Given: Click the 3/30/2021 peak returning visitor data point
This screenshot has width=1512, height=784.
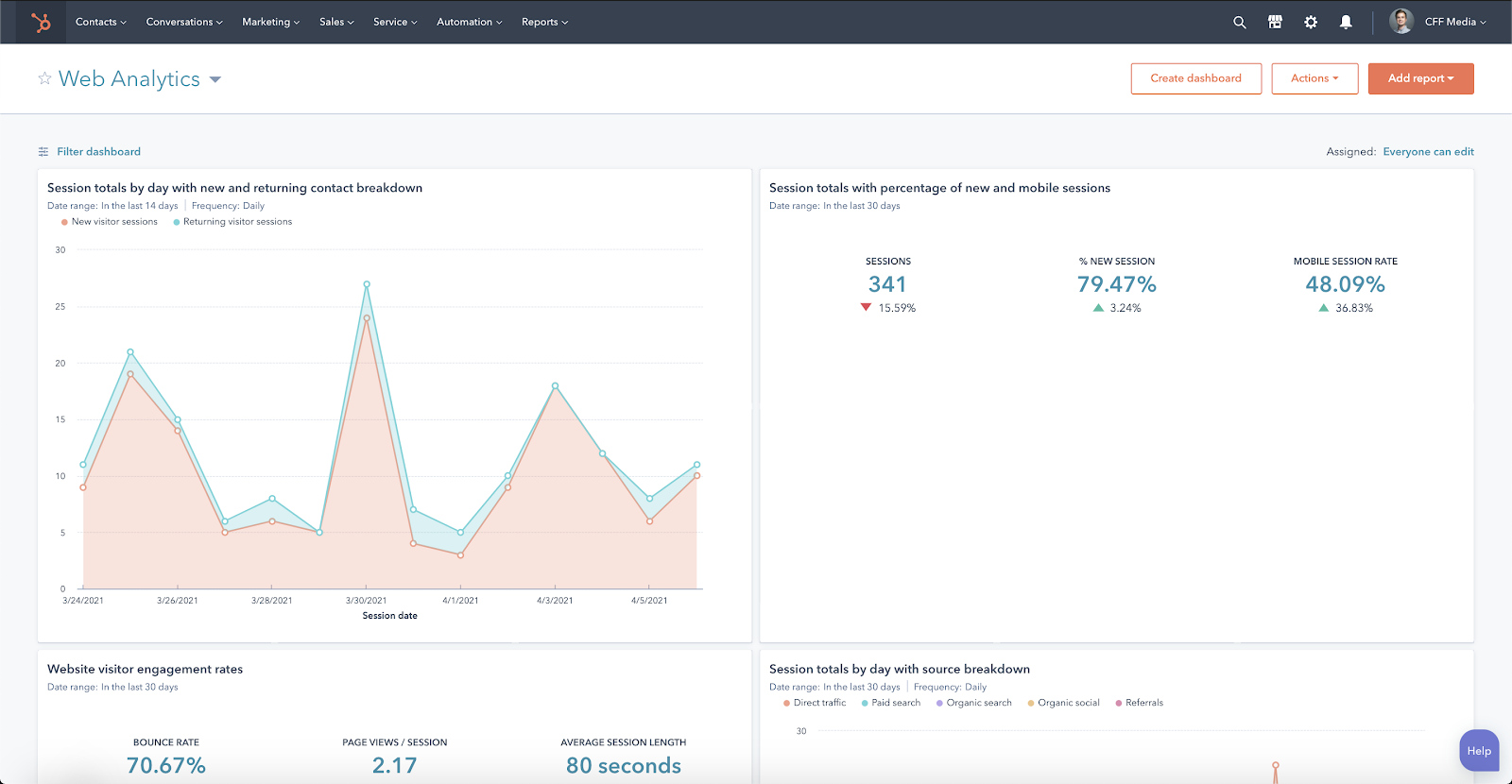Looking at the screenshot, I should click(x=367, y=284).
